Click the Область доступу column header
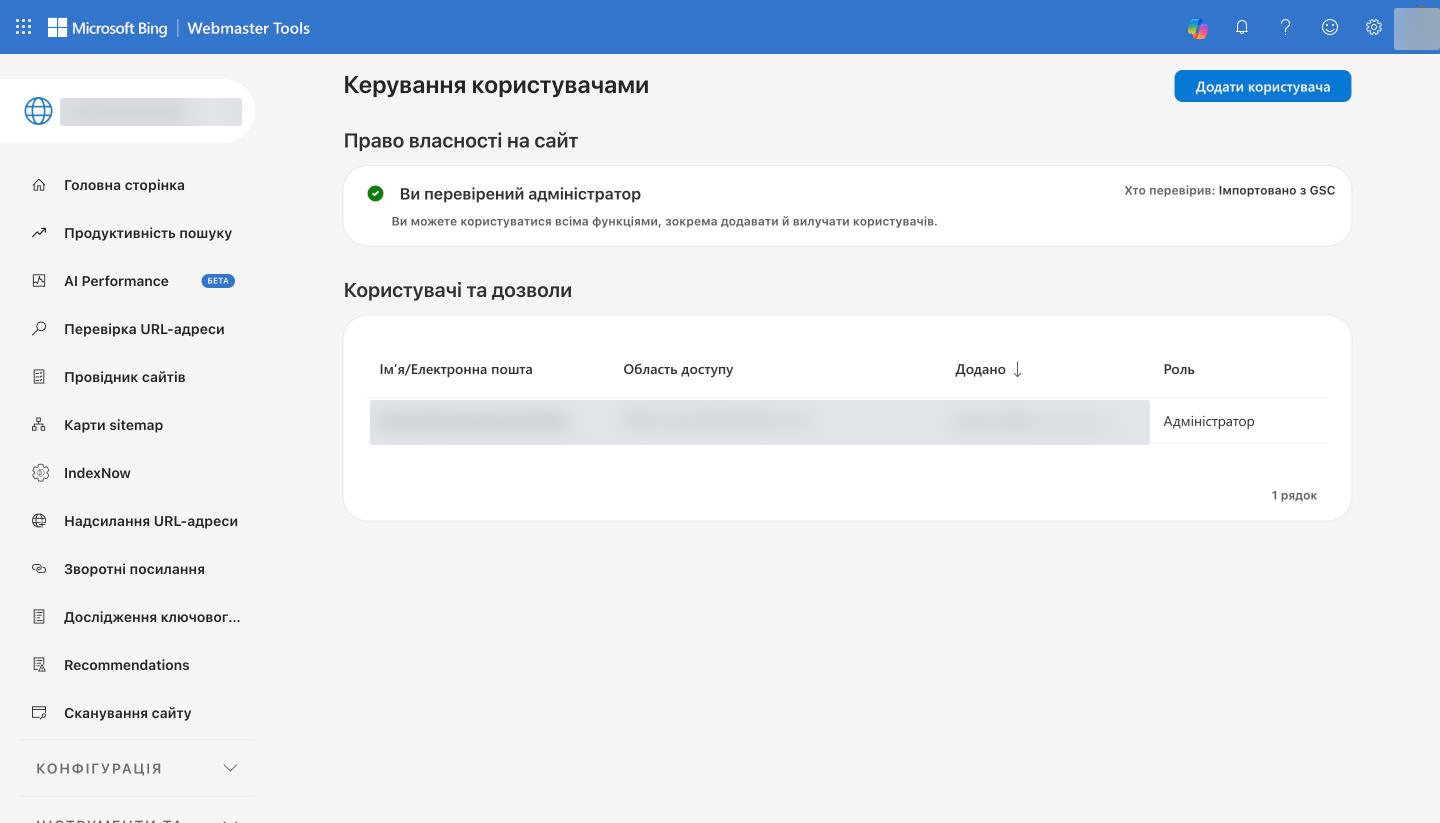The height and width of the screenshot is (823, 1440). pos(678,370)
